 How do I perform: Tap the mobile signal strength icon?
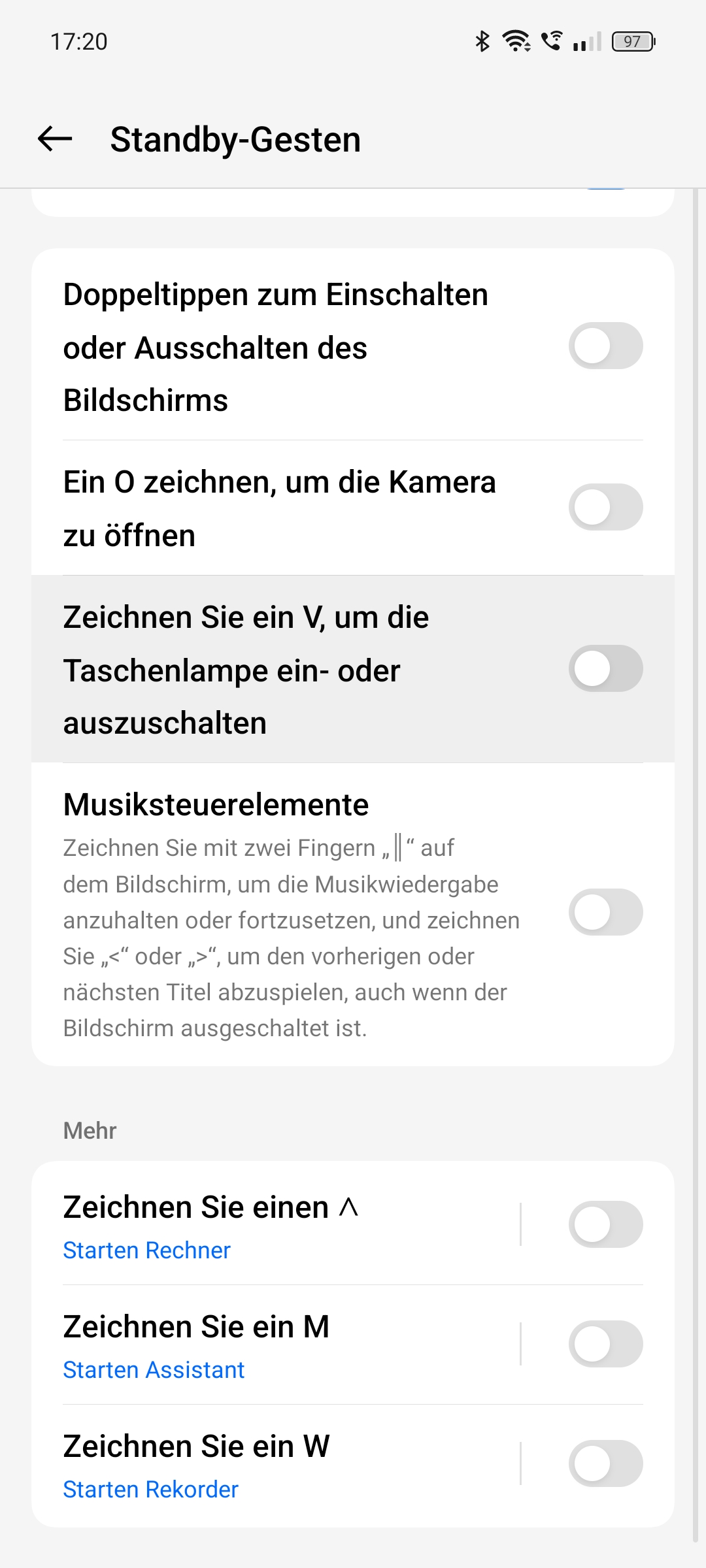587,42
